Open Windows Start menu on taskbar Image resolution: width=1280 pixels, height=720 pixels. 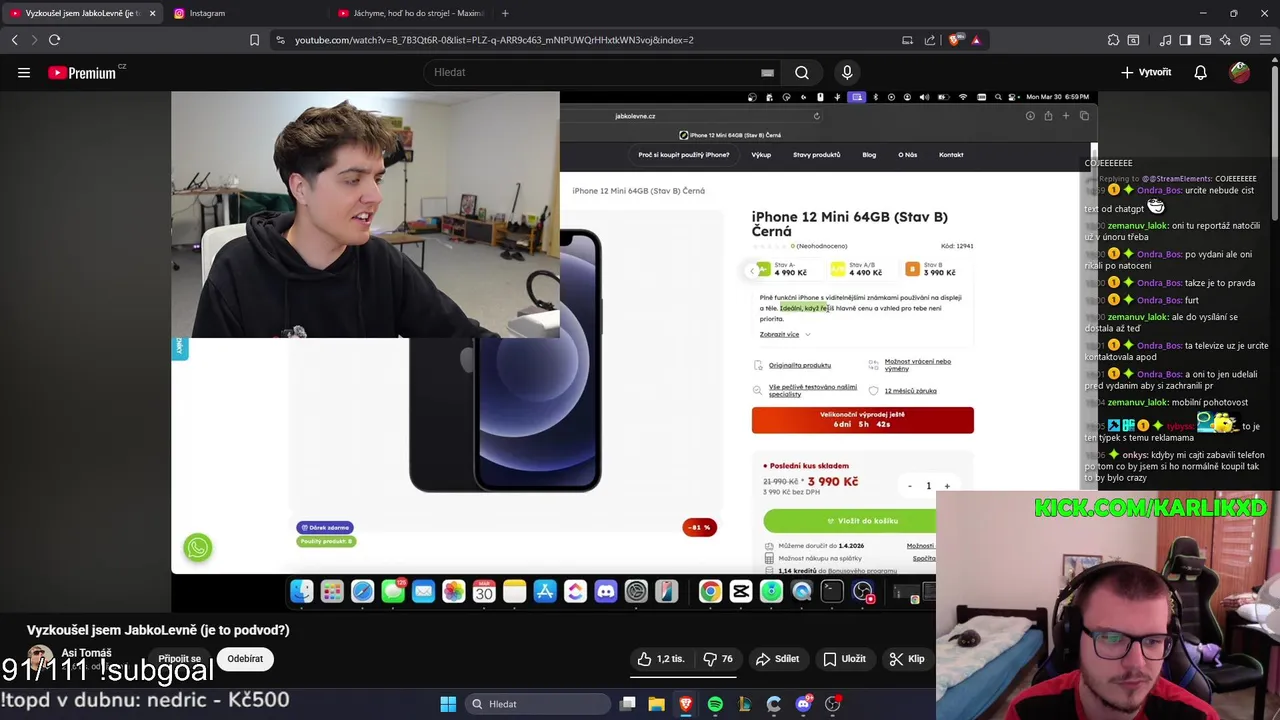pos(448,704)
